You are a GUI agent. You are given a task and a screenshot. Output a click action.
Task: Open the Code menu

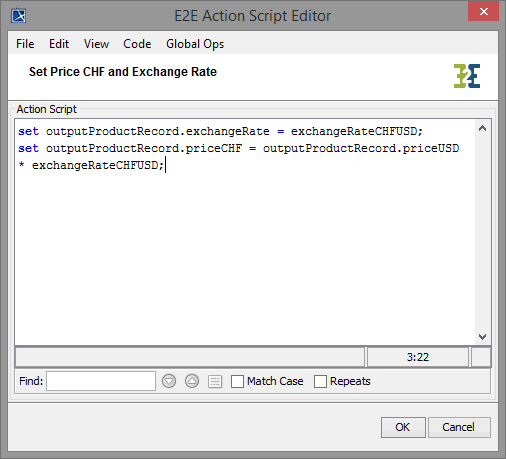click(137, 44)
